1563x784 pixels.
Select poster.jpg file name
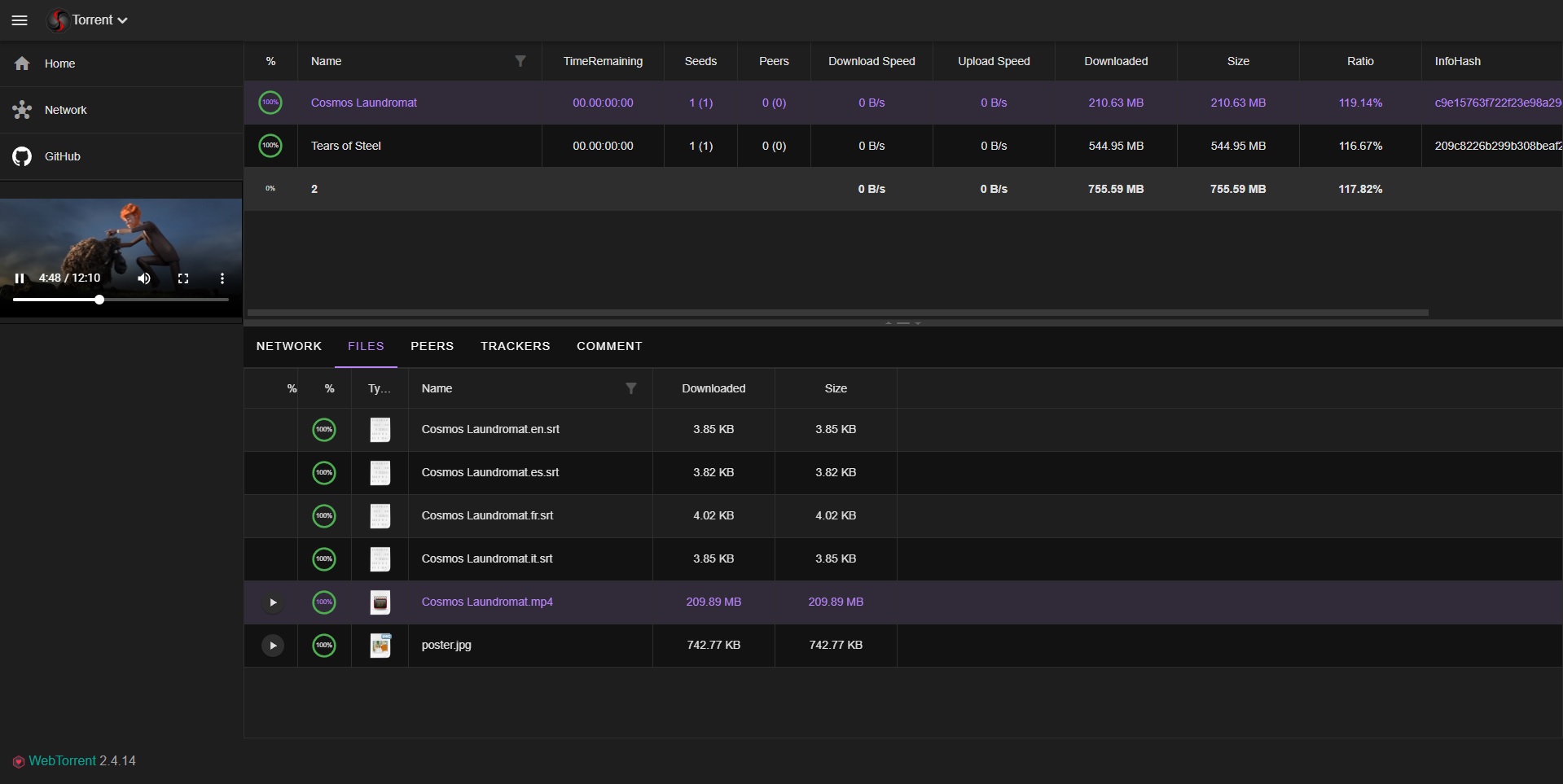point(446,645)
